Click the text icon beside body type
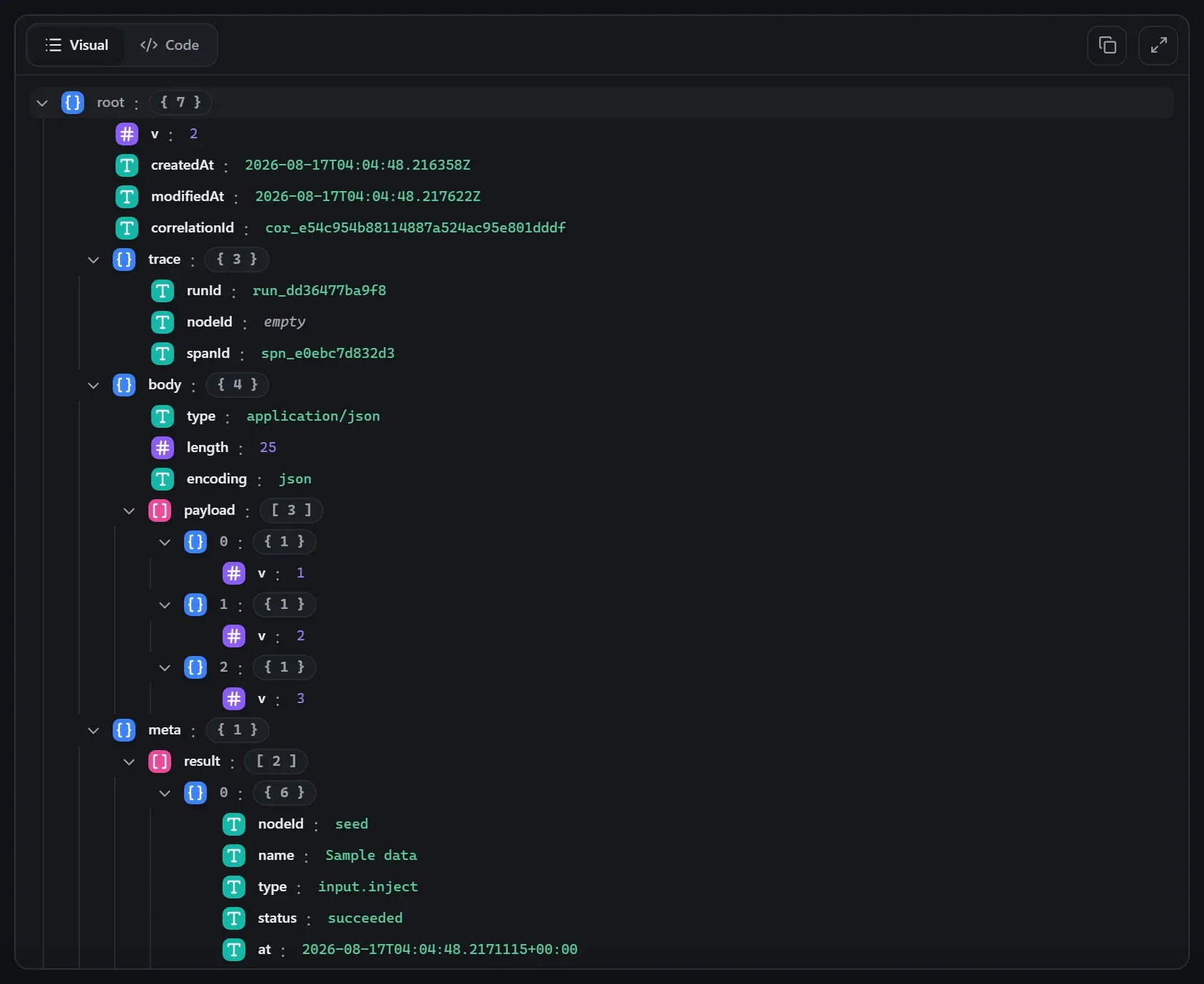Screen dimensions: 1204x984 pos(163,416)
